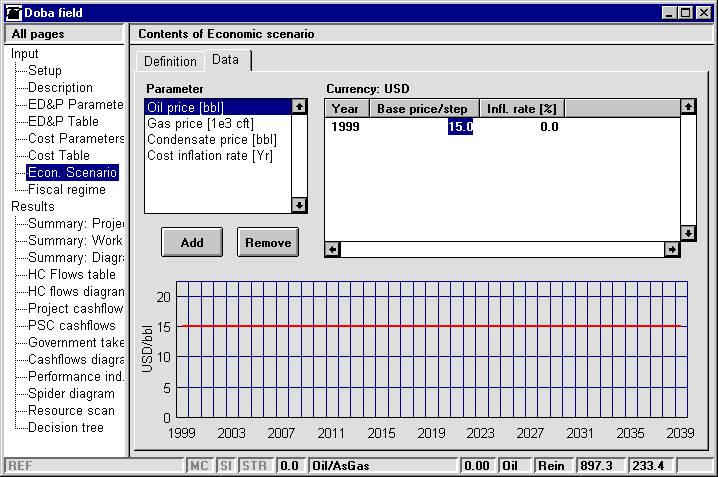Open the Resource scan page
Viewport: 718px width, 477px height.
click(x=71, y=410)
